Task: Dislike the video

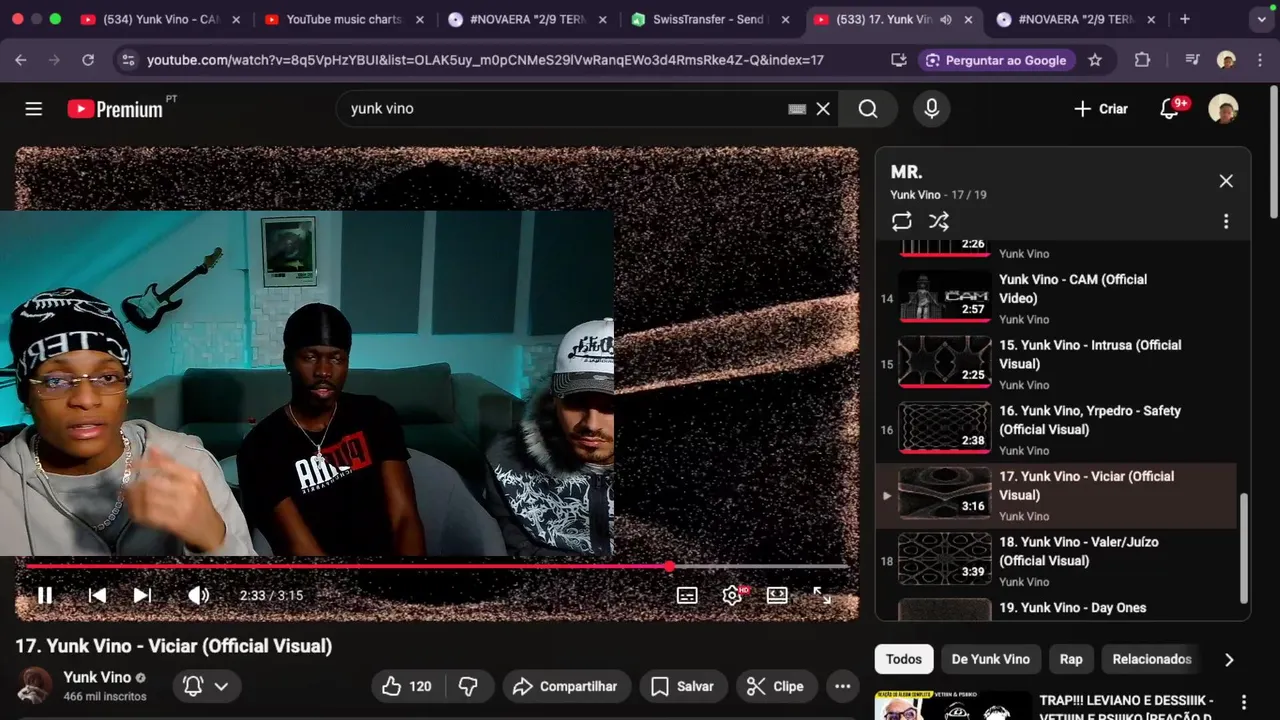Action: point(468,686)
